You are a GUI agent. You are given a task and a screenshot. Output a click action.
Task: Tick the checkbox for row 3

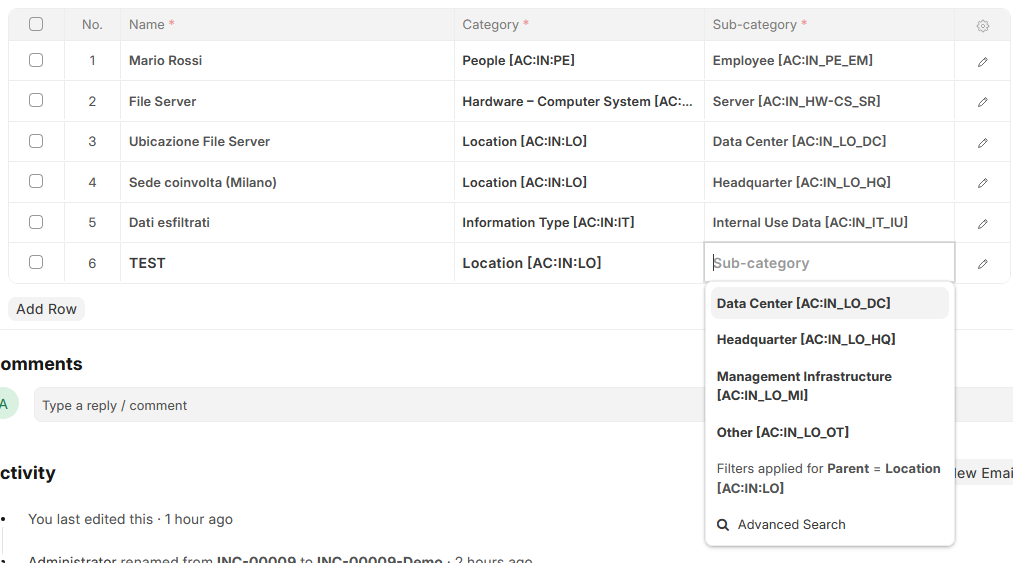(36, 141)
